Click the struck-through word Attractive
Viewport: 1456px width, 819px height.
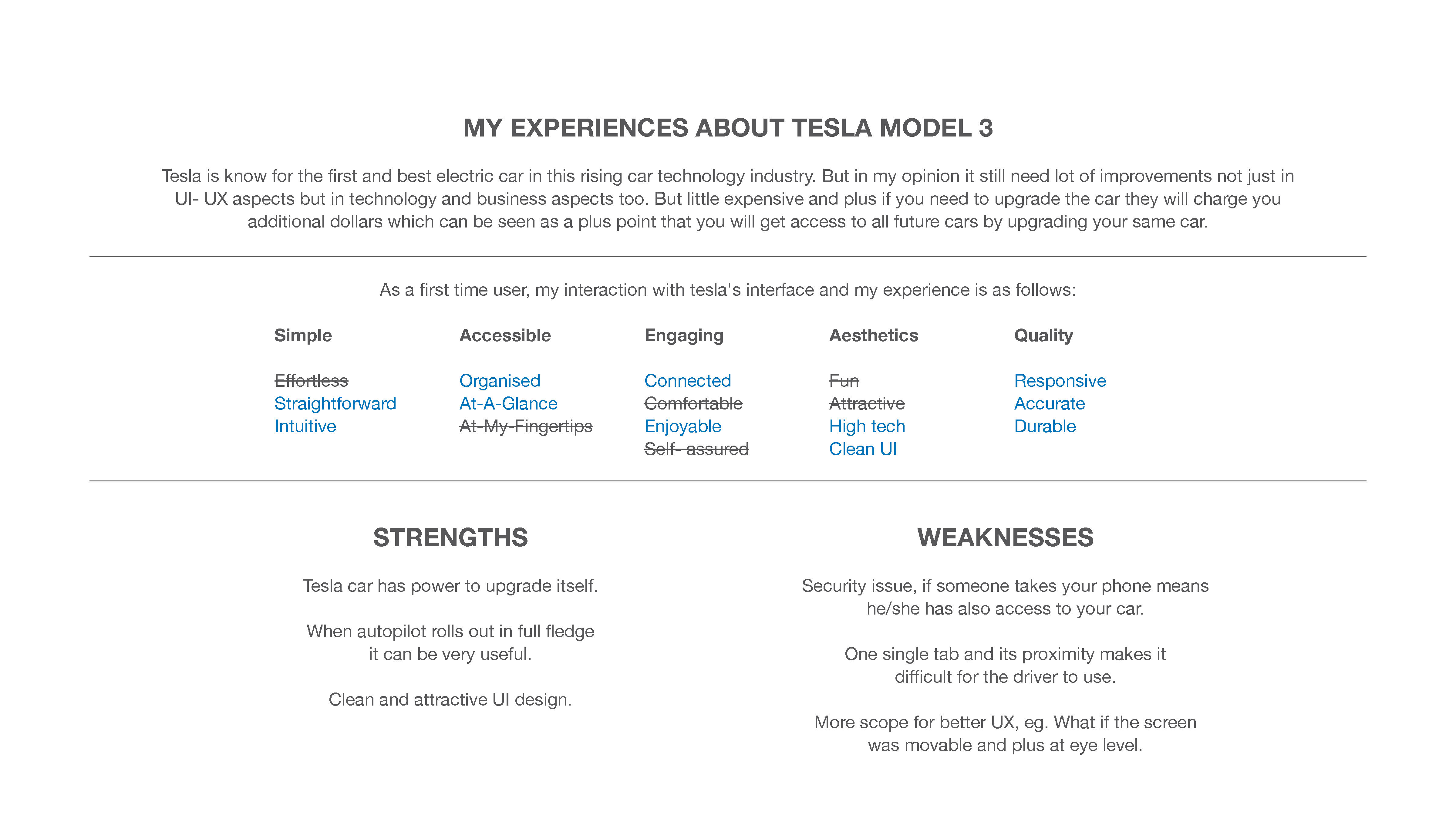[x=867, y=403]
